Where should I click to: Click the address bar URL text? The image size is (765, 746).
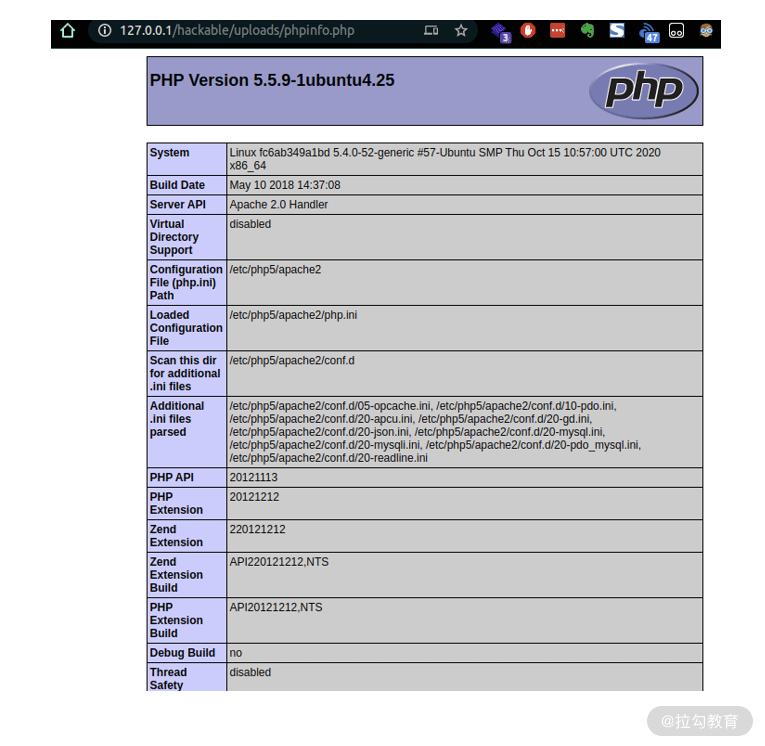[x=237, y=31]
